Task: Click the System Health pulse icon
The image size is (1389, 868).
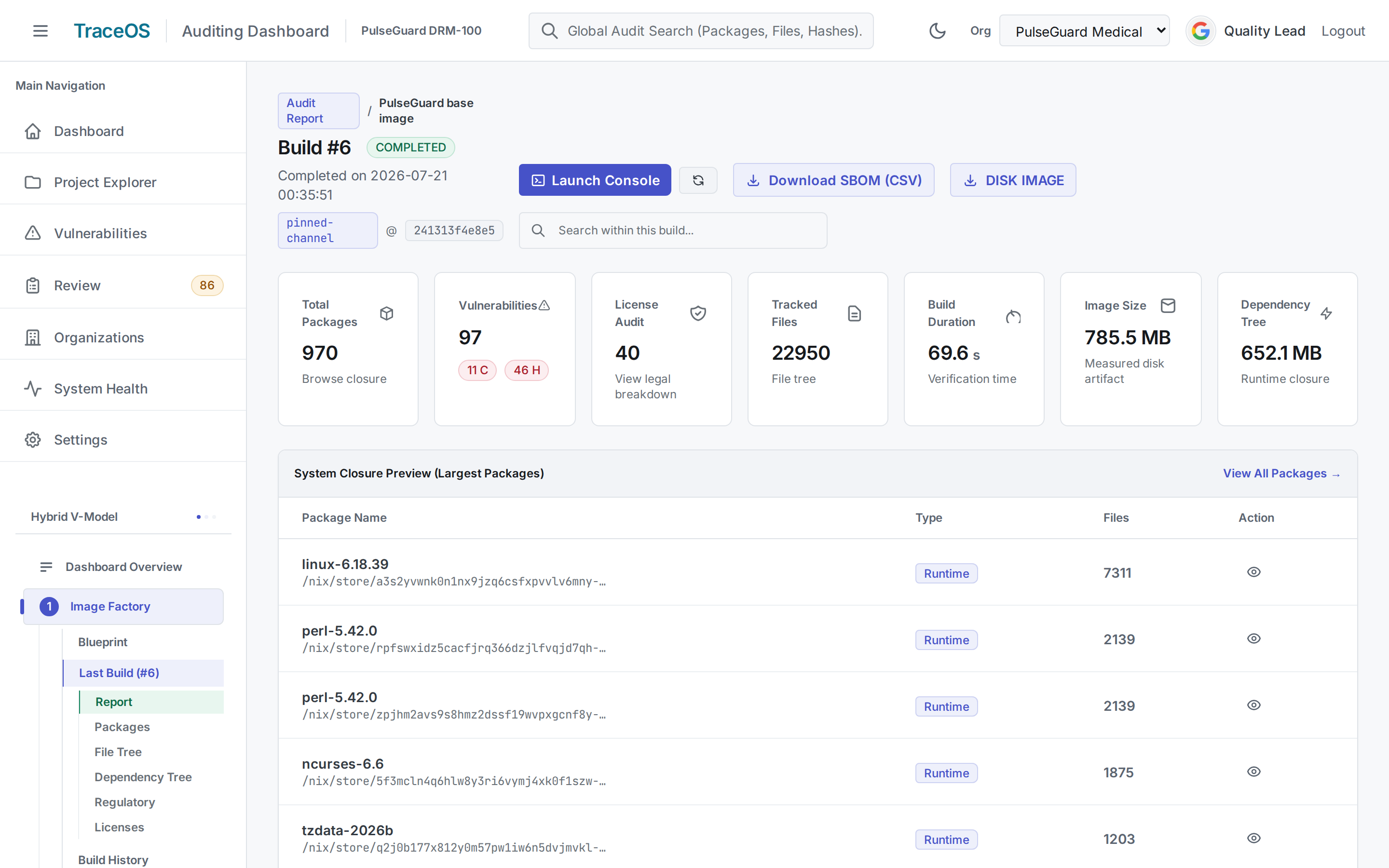Action: (x=33, y=389)
